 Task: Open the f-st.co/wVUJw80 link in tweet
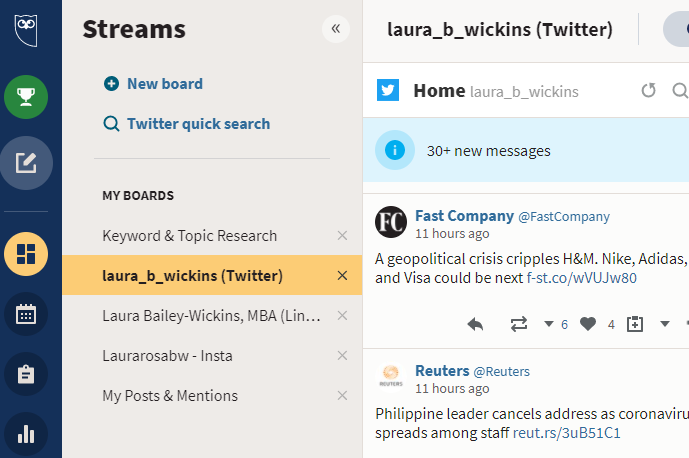pos(581,278)
